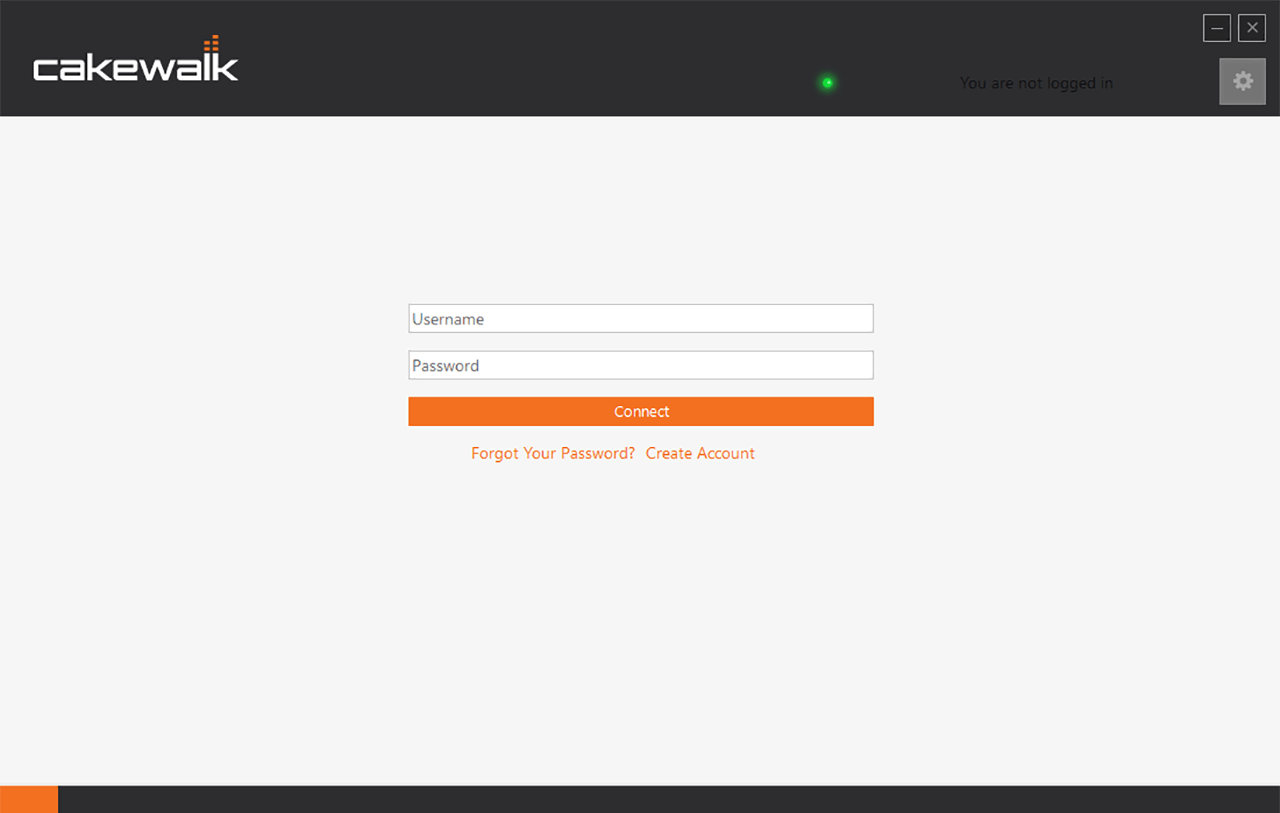The image size is (1280, 813).
Task: Click the green connection status indicator
Action: (827, 82)
